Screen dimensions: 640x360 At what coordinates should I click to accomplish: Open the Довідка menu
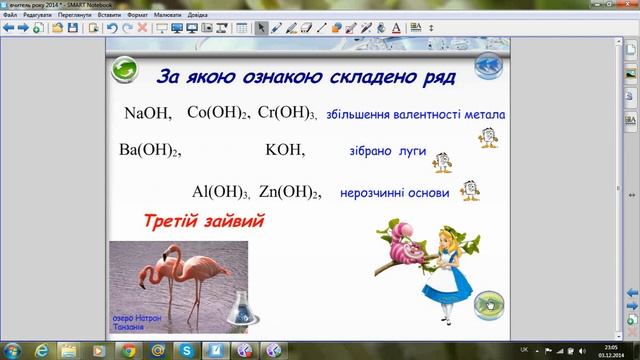198,15
